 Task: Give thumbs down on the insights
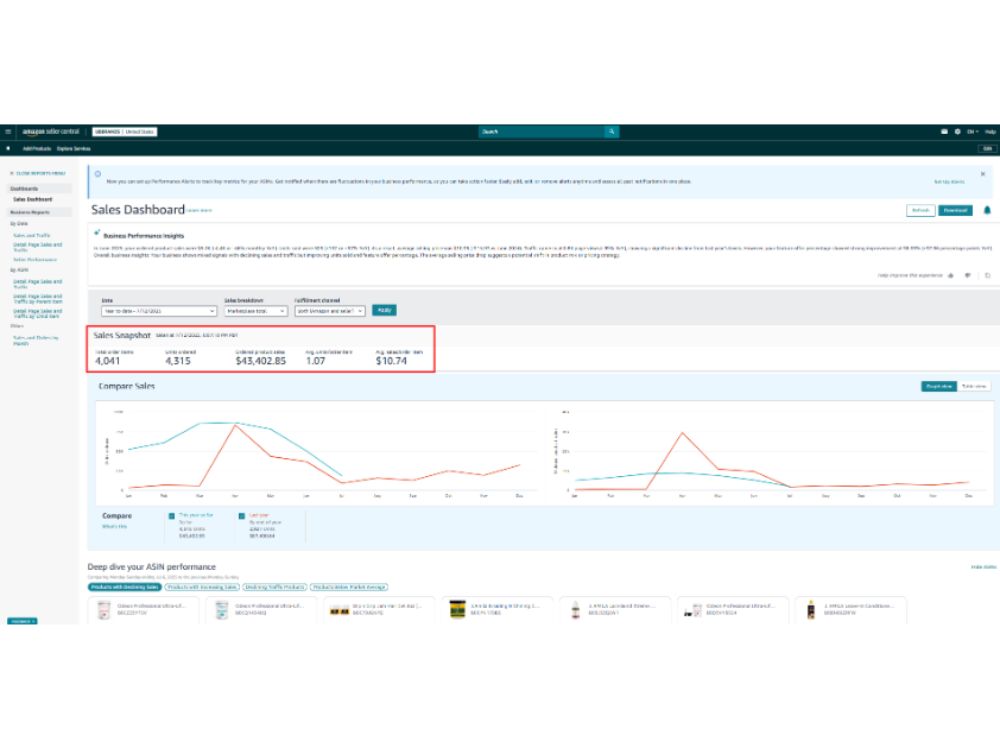pyautogui.click(x=968, y=276)
